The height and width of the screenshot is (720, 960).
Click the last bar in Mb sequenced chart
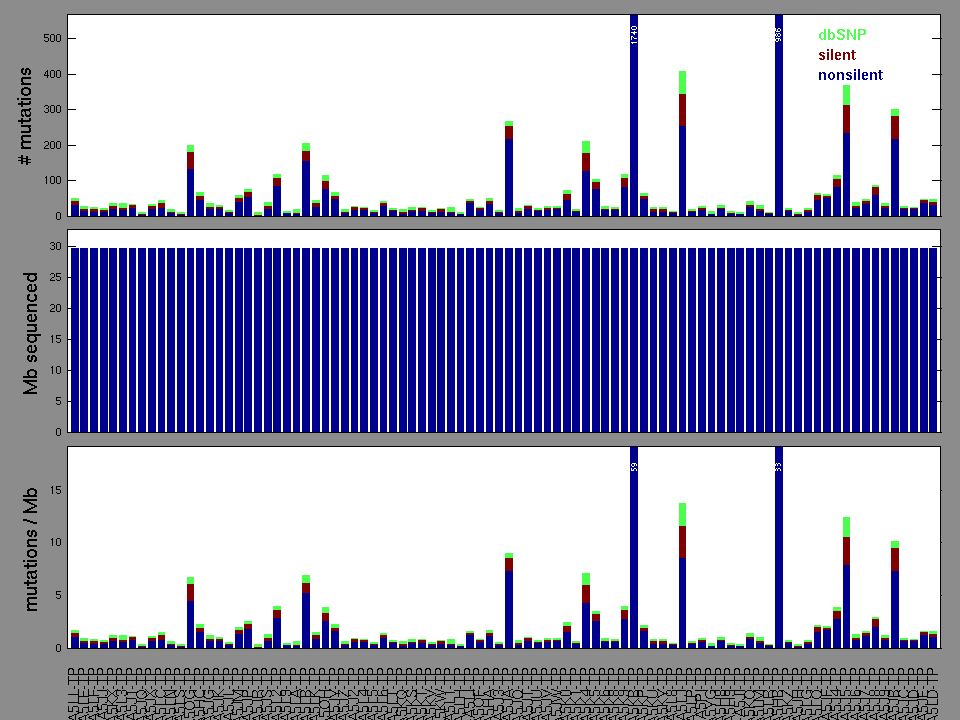click(x=933, y=340)
